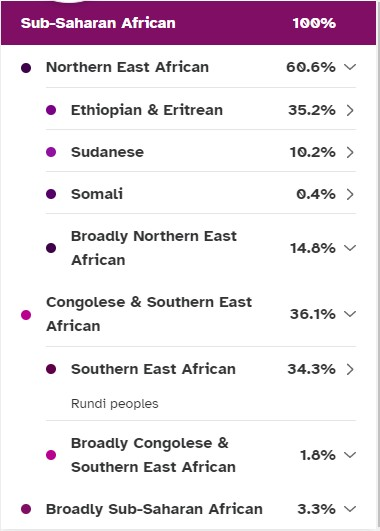Click the Southern East African label

click(x=153, y=369)
